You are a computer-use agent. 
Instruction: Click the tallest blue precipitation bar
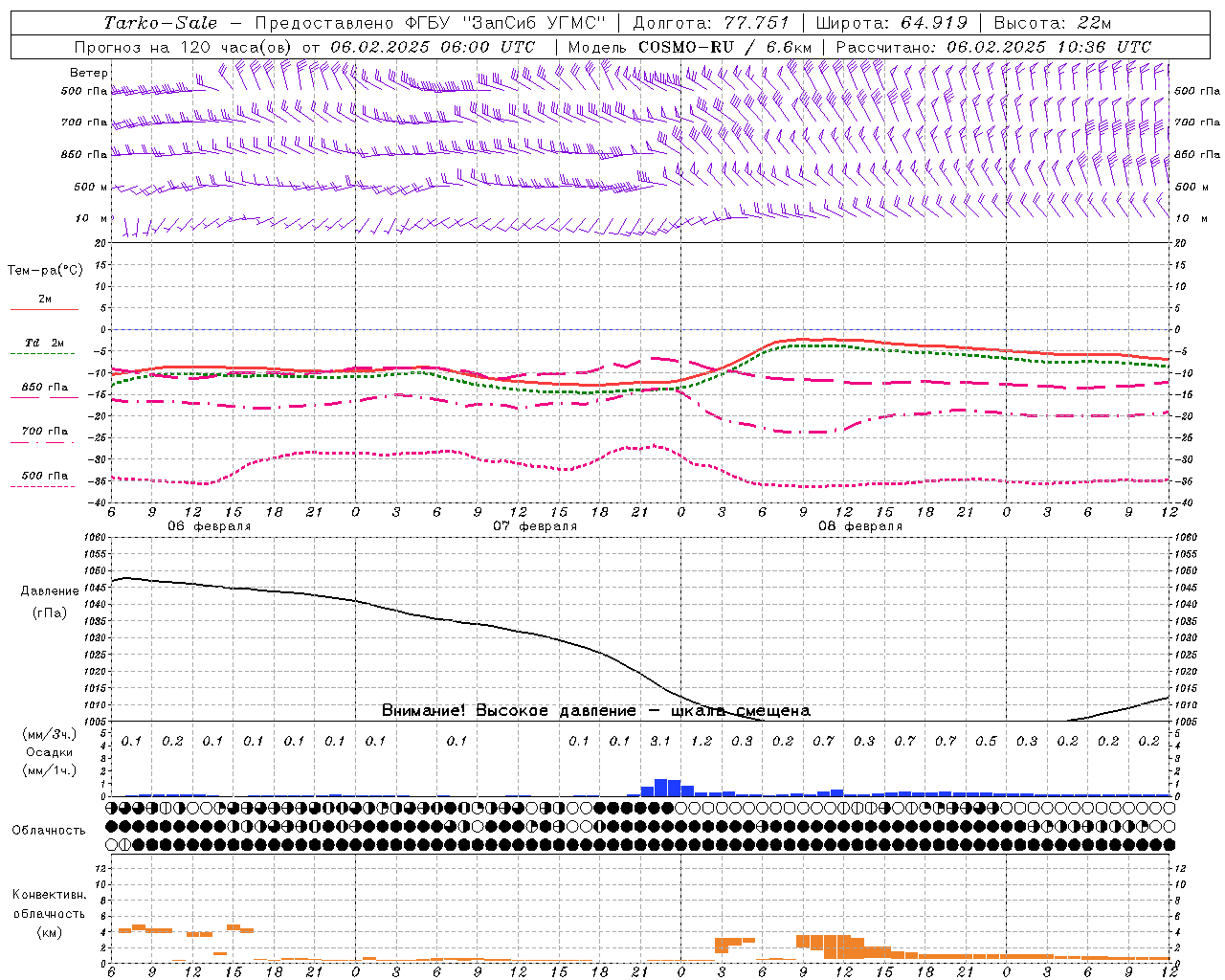click(661, 788)
